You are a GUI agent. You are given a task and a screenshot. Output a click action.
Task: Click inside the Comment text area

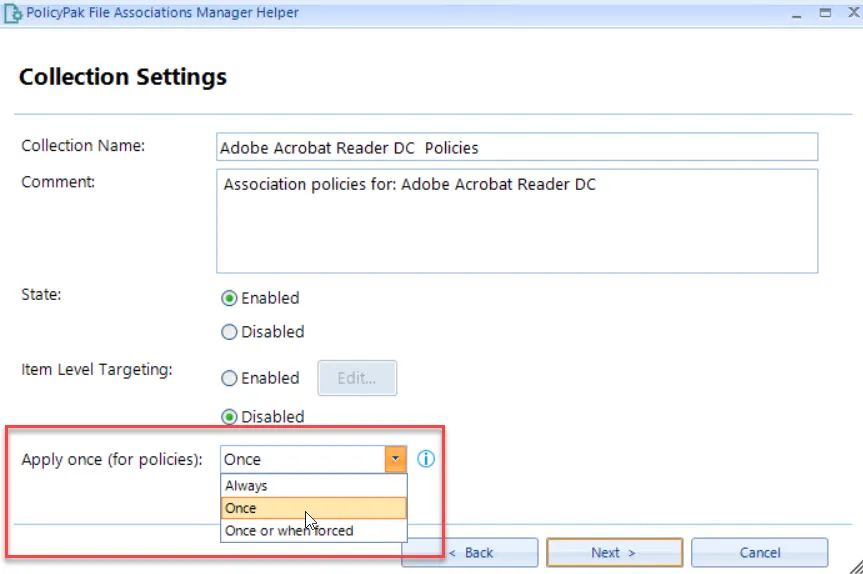[517, 221]
